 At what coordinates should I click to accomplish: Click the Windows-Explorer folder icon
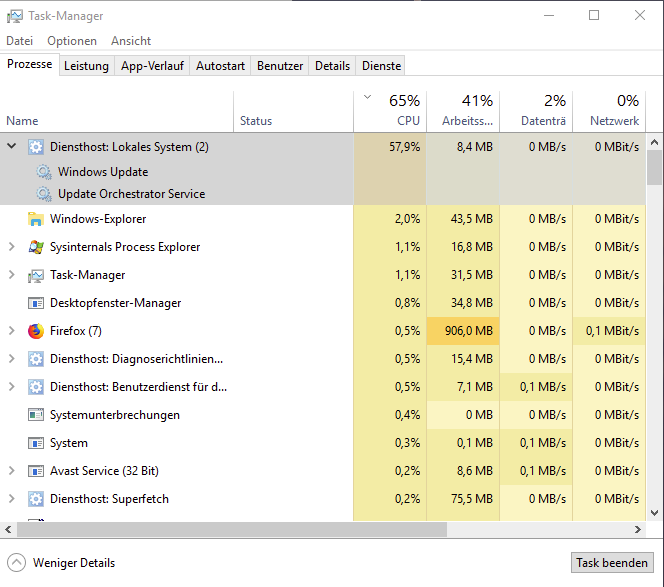pos(36,219)
